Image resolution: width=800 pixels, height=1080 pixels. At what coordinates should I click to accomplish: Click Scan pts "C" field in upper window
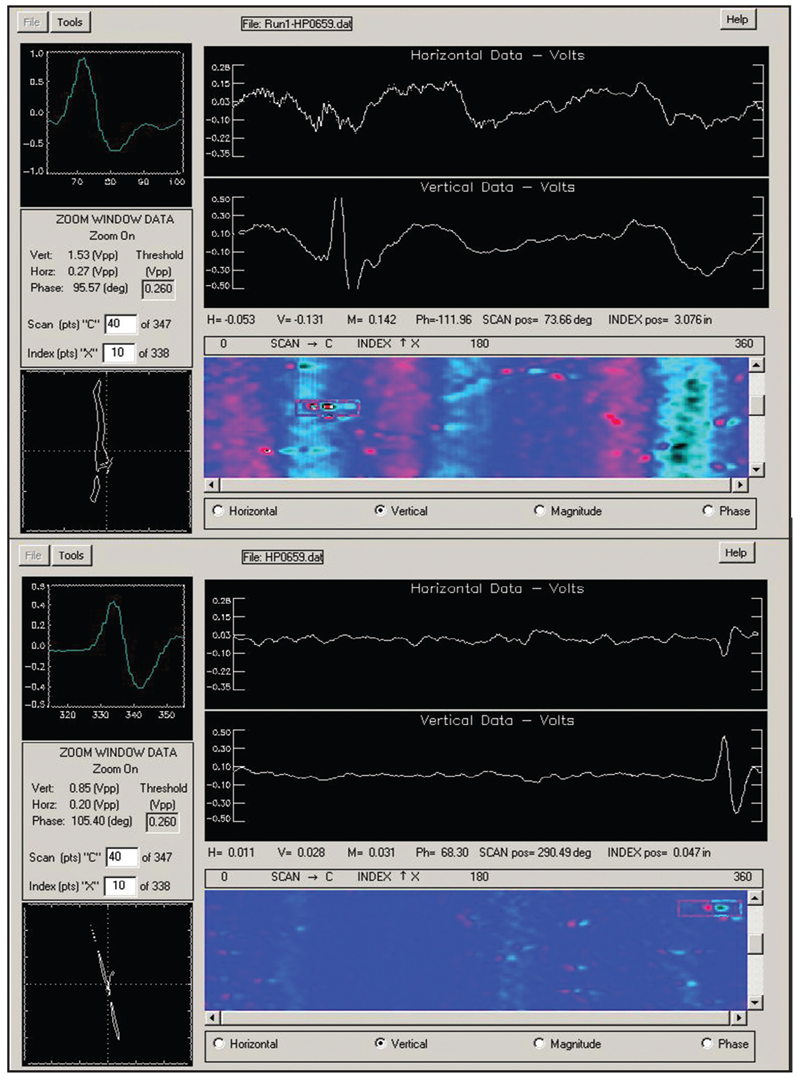point(121,324)
